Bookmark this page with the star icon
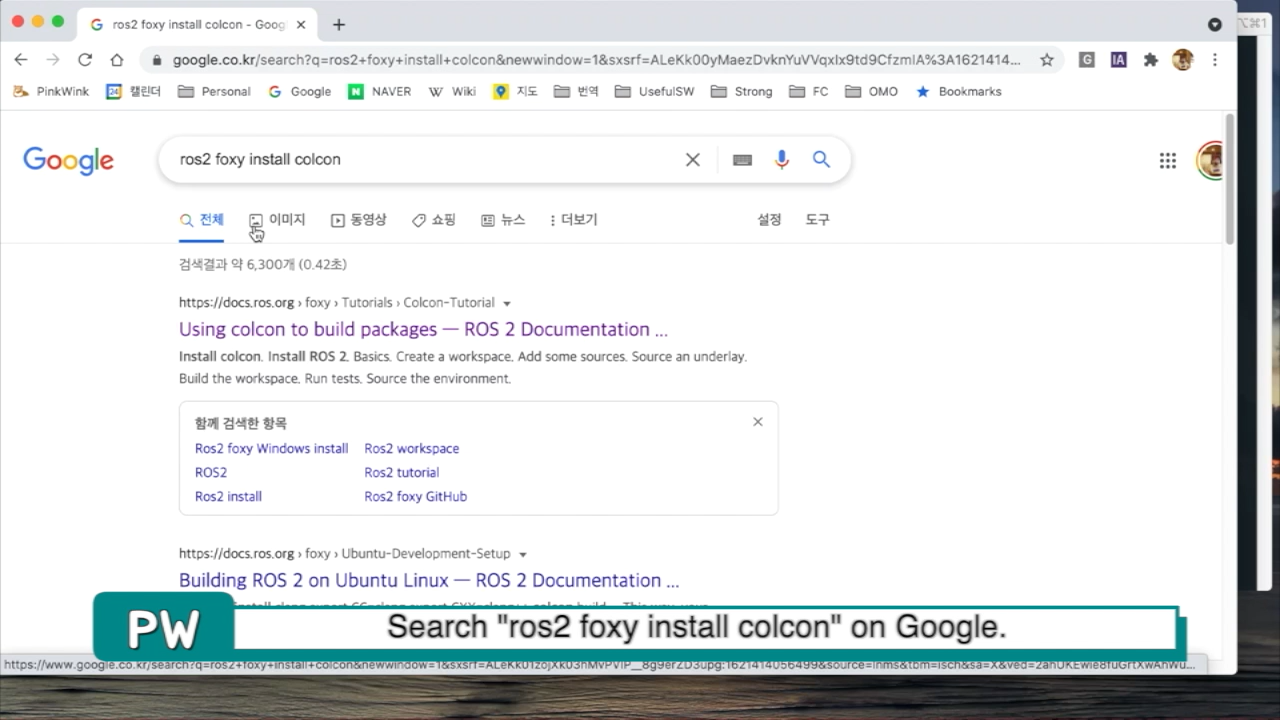 click(1047, 60)
